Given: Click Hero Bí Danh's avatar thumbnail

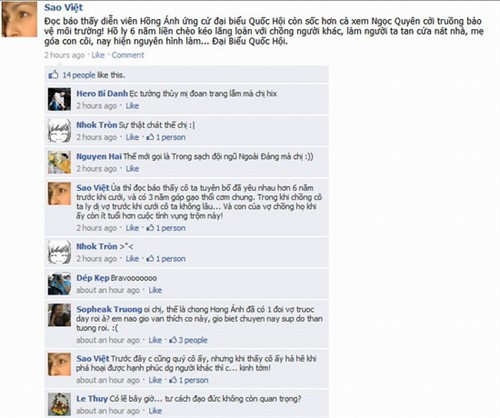Looking at the screenshot, I should point(59,99).
